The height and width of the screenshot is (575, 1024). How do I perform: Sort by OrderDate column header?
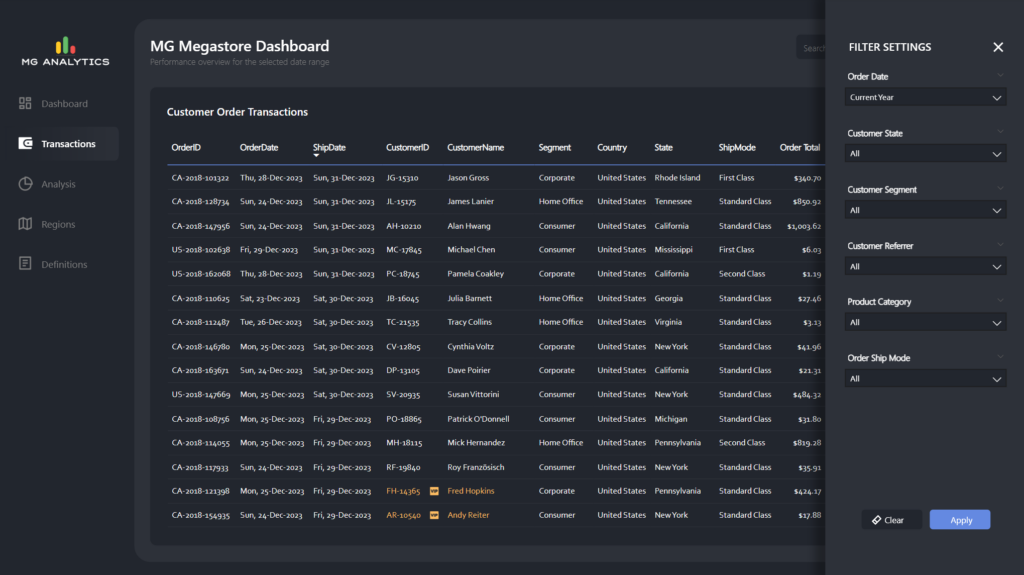point(259,148)
